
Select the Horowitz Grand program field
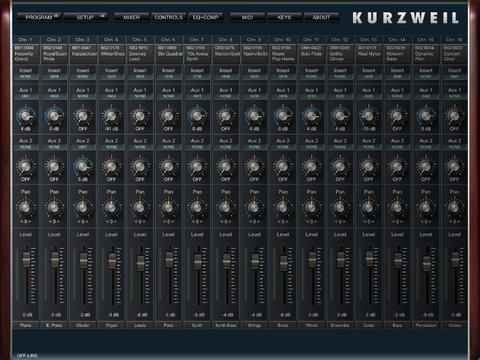pos(26,53)
